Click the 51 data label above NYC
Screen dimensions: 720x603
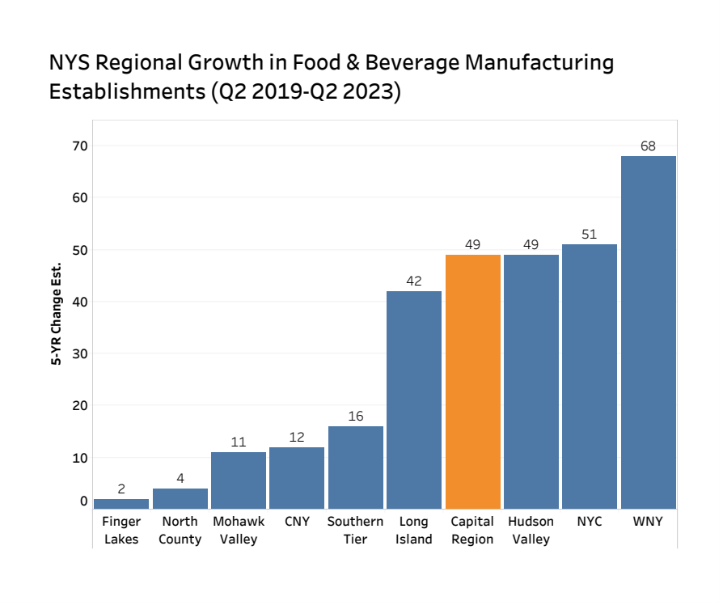click(x=589, y=235)
